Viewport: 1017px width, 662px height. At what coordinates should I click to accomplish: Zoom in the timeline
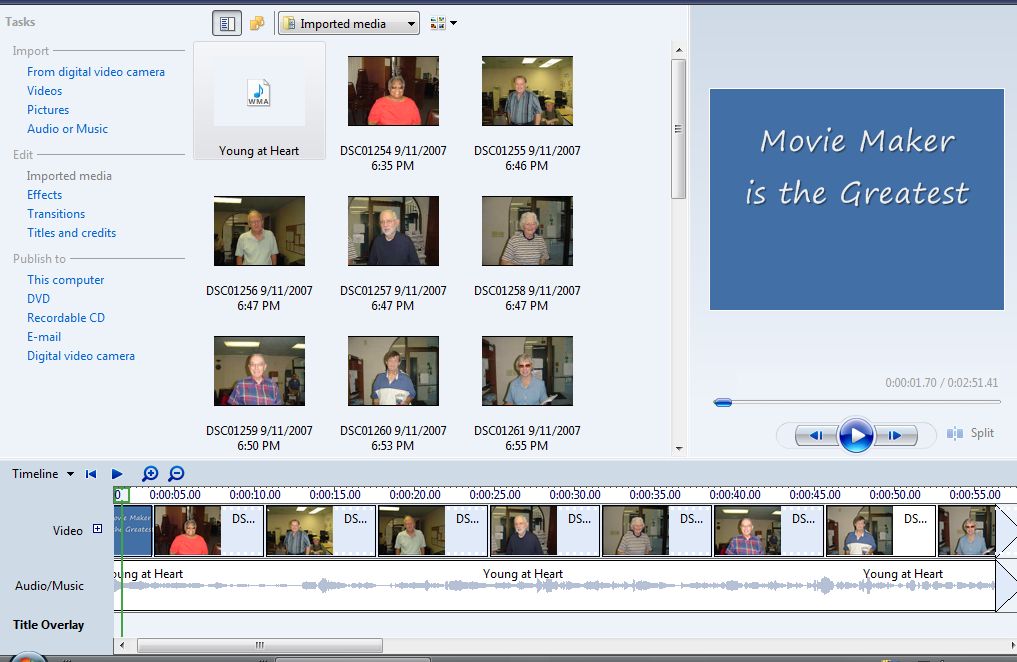point(150,474)
